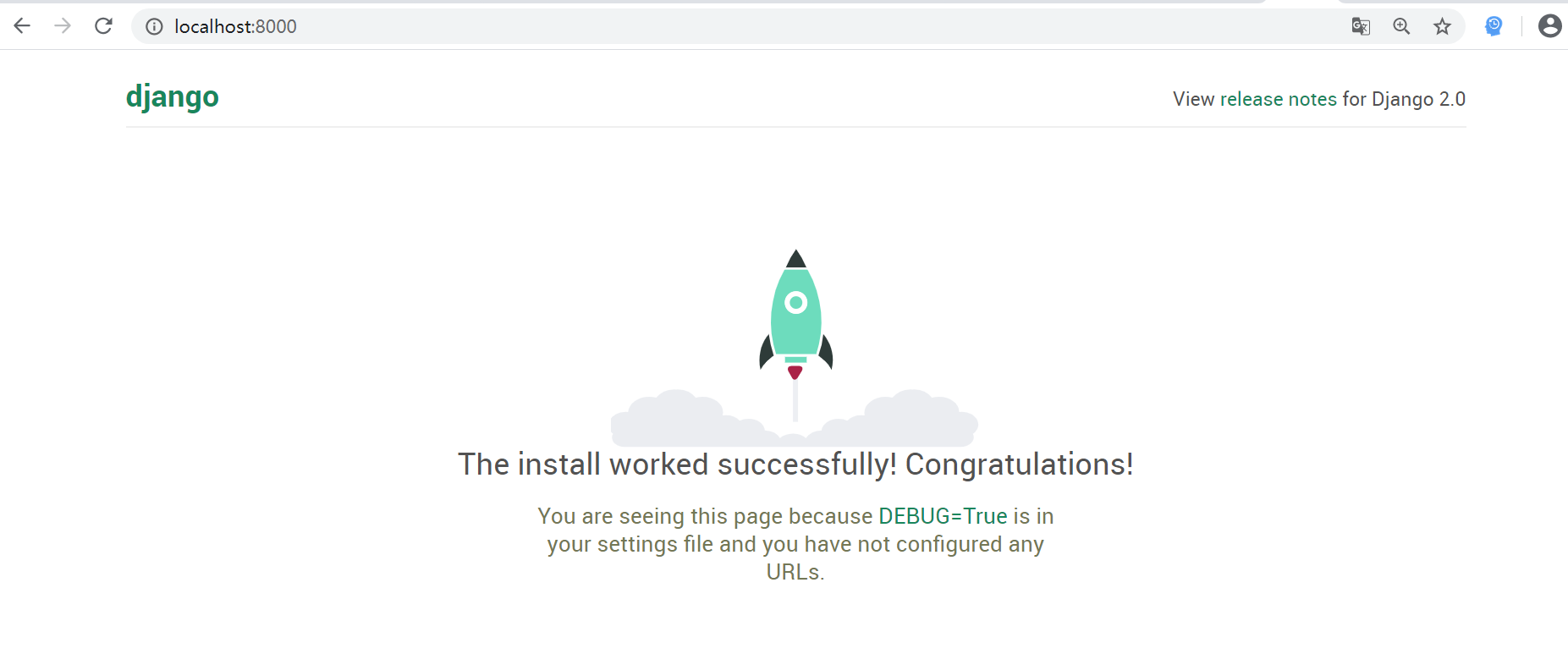
Task: Click the DEBUG=True link
Action: [943, 516]
